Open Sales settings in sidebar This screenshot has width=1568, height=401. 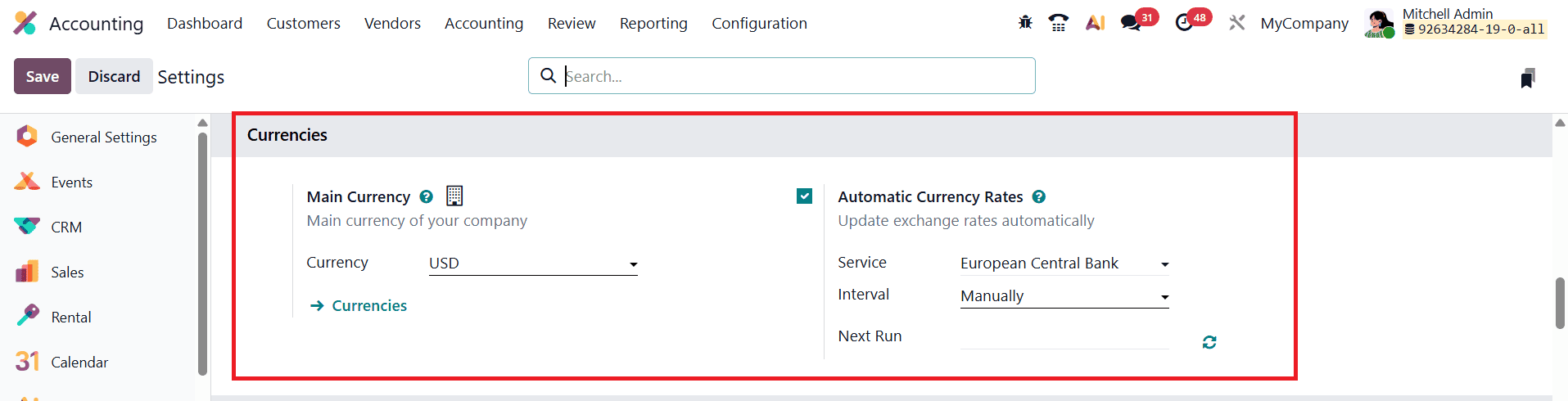tap(67, 273)
